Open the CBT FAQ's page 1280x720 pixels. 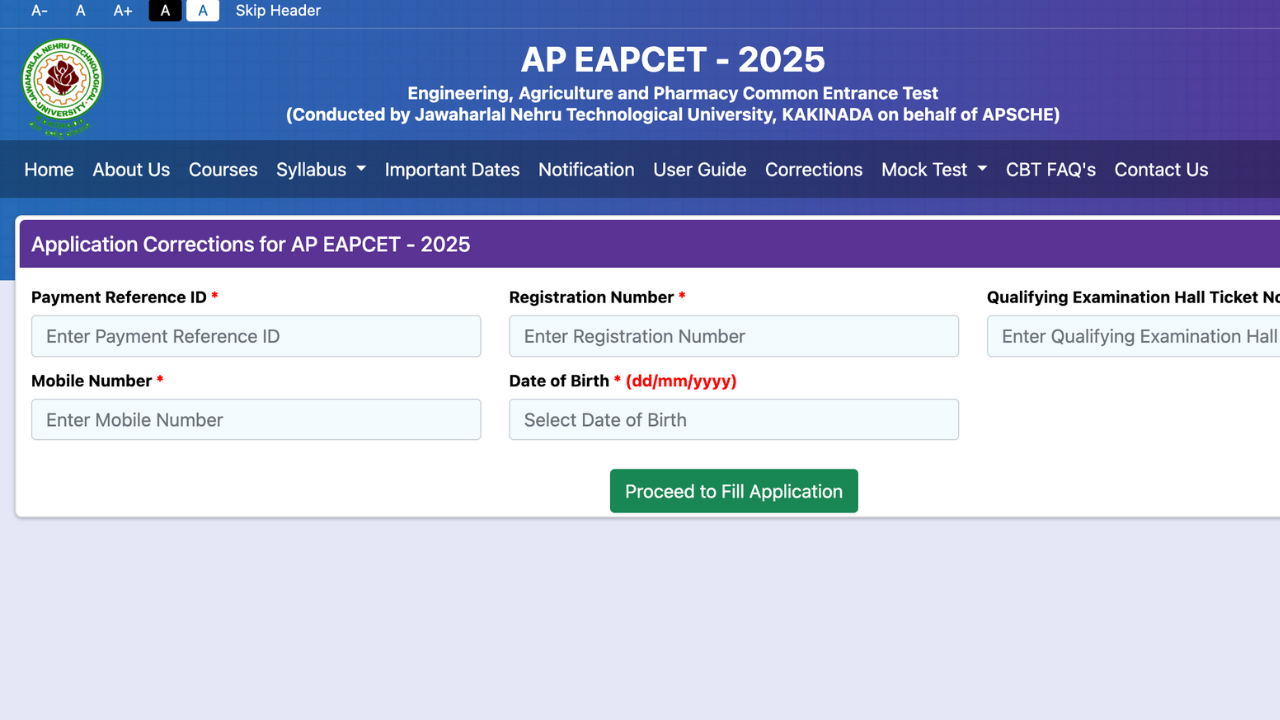(x=1051, y=170)
